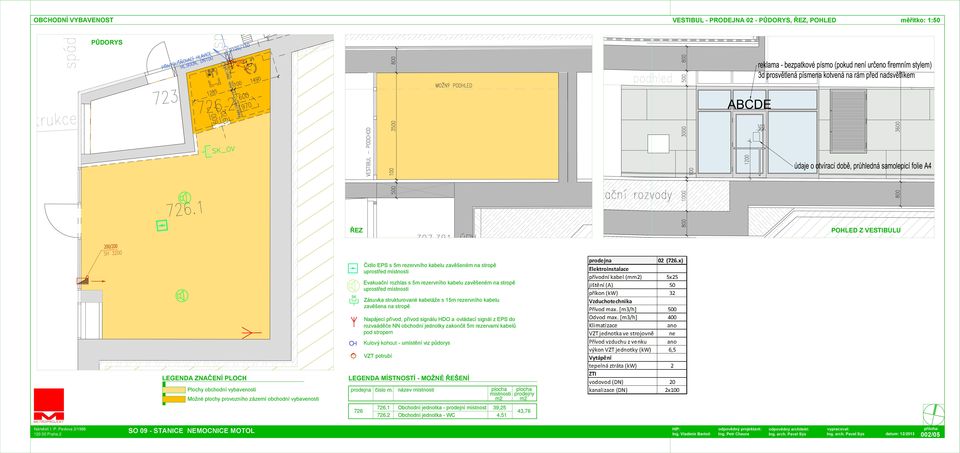
Task: Click the 'výkon VZT jednotky (kW)' row
Action: [x=637, y=349]
